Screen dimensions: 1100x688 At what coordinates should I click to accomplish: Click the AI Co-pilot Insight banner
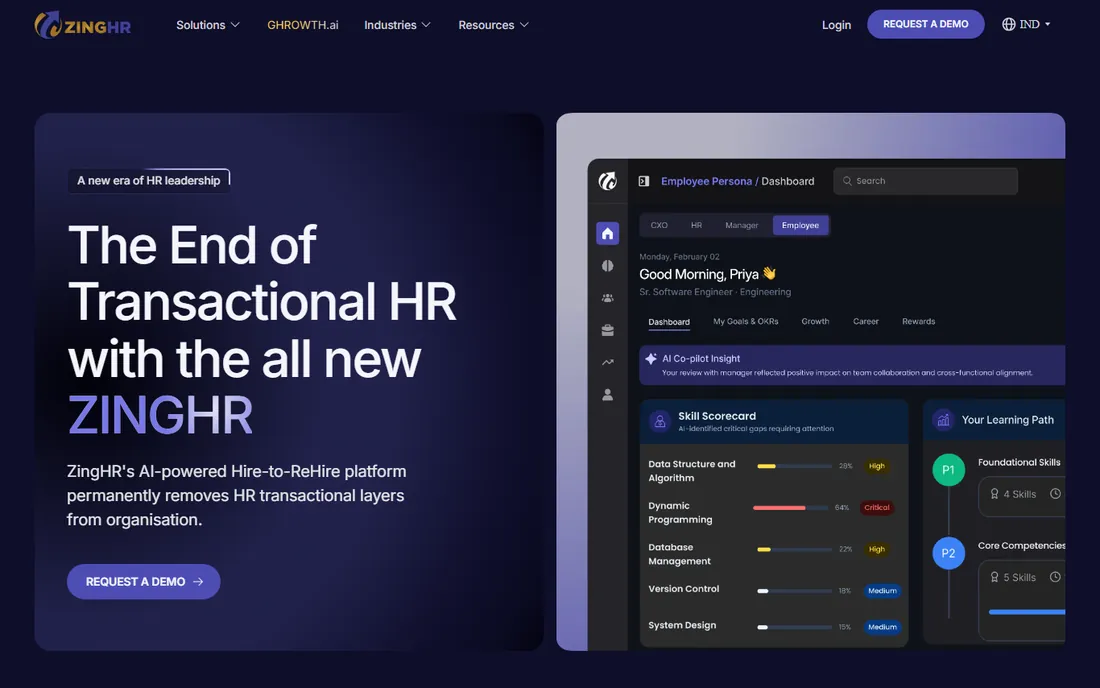[852, 365]
